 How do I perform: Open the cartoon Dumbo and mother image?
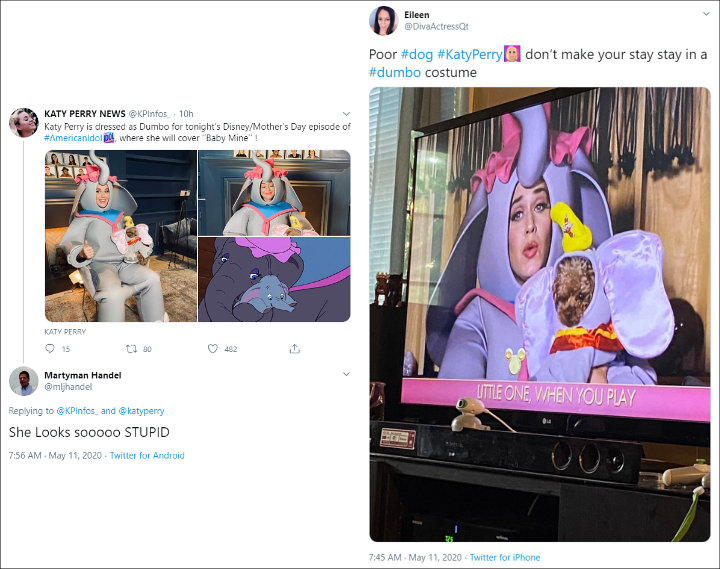coord(274,279)
